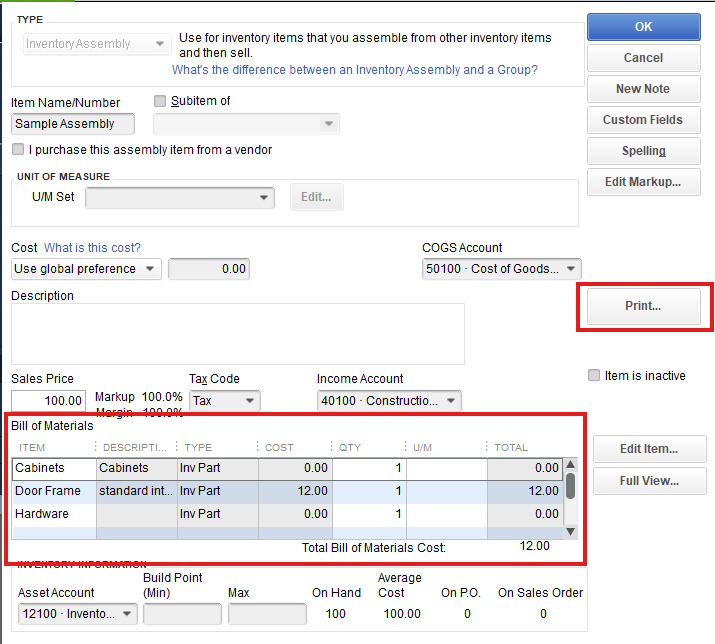Open 'What is this cost?' link
Screen dimensions: 715x644
(x=92, y=248)
